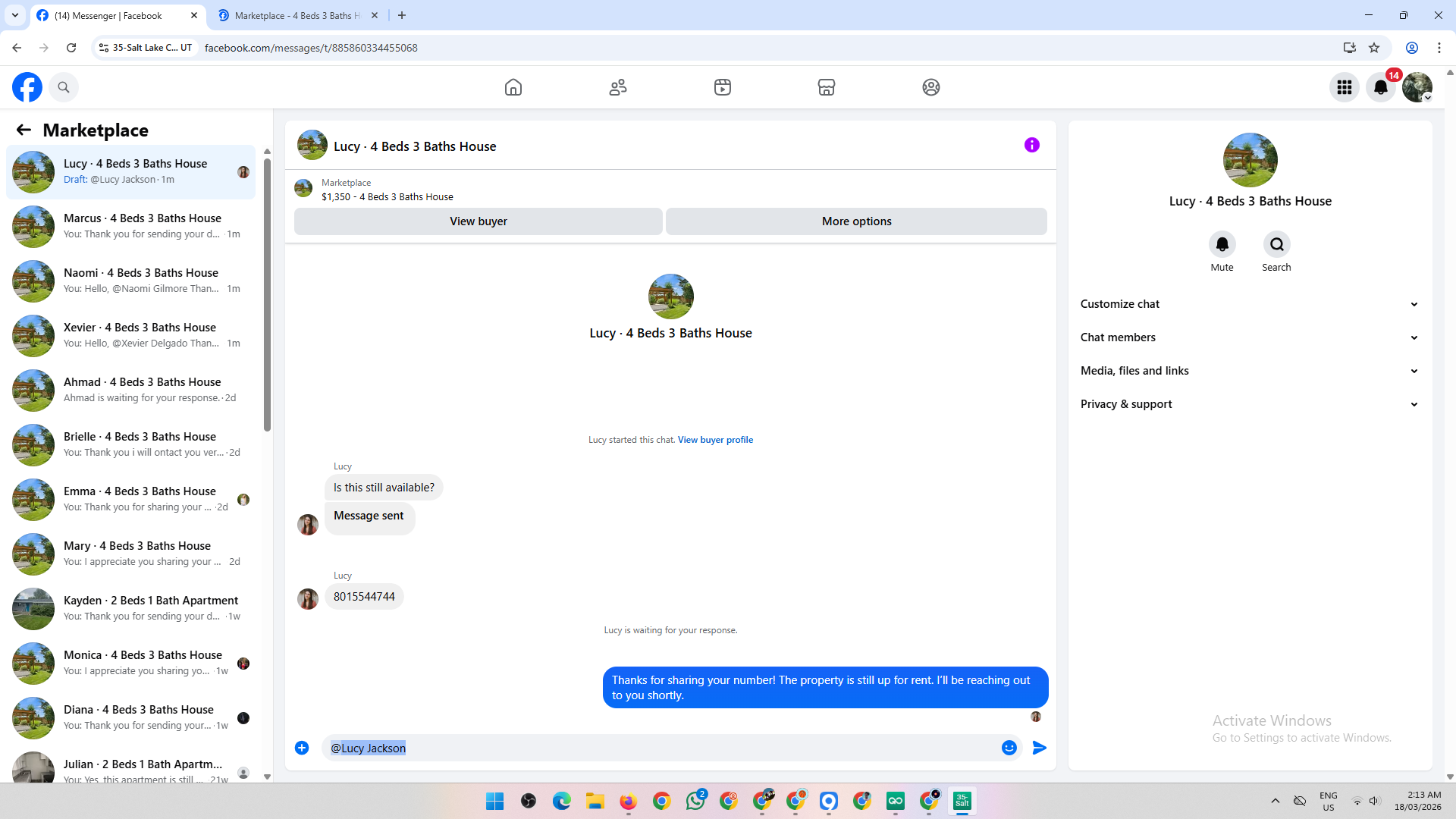The width and height of the screenshot is (1456, 819).
Task: Open Facebook home feed icon
Action: click(x=513, y=87)
